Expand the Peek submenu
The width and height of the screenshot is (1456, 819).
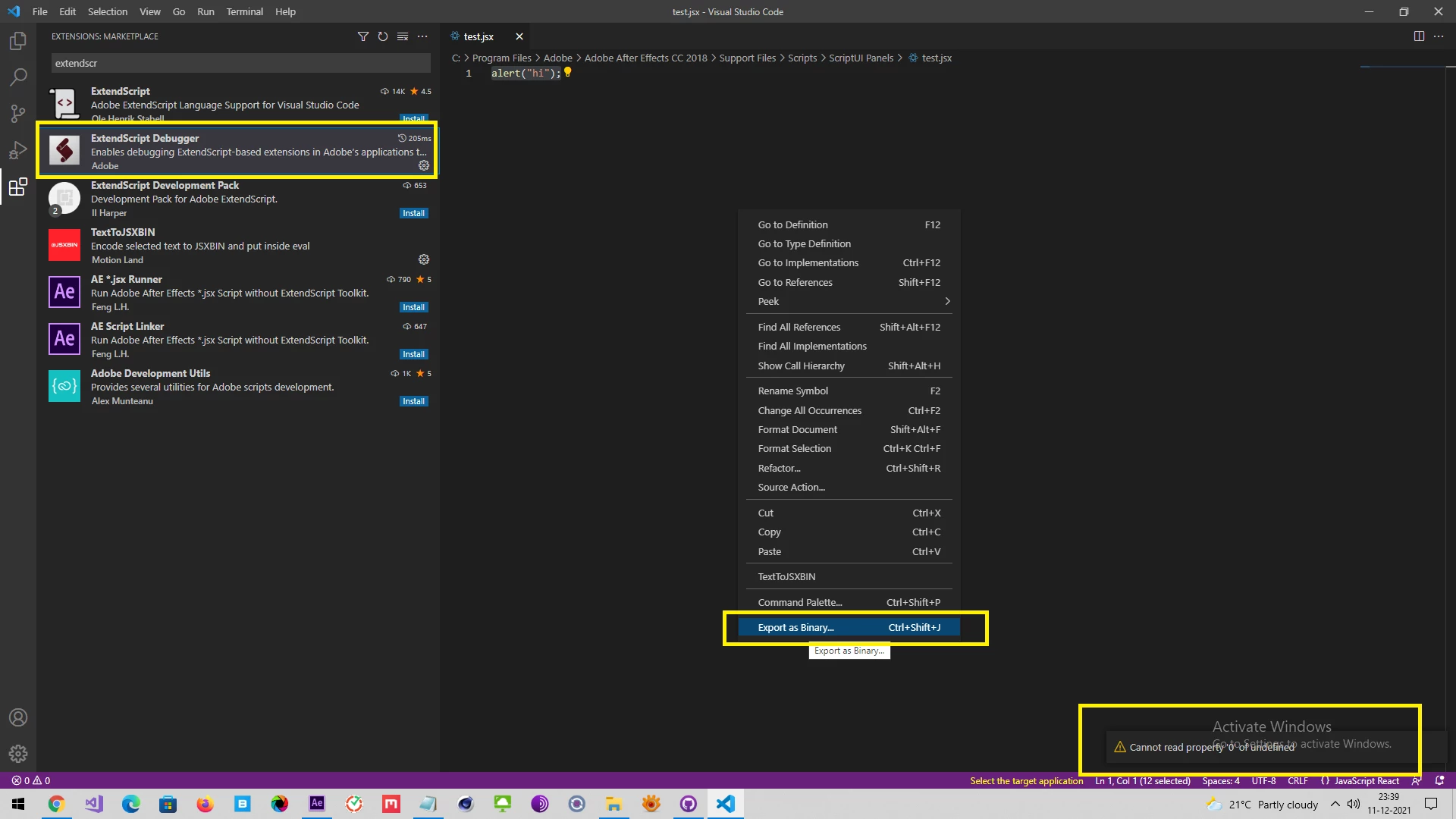(x=849, y=301)
